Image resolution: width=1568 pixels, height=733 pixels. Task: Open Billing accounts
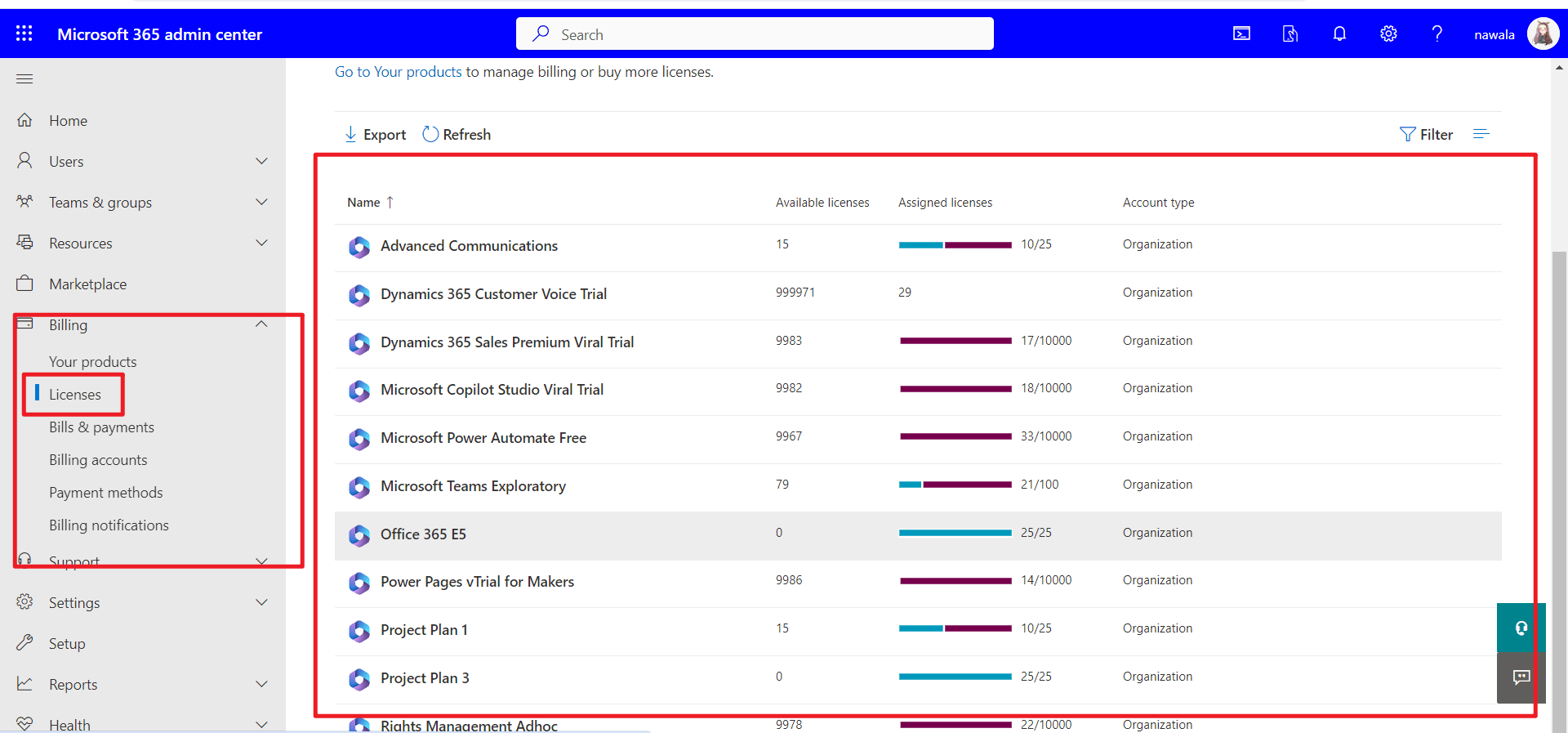pyautogui.click(x=98, y=459)
